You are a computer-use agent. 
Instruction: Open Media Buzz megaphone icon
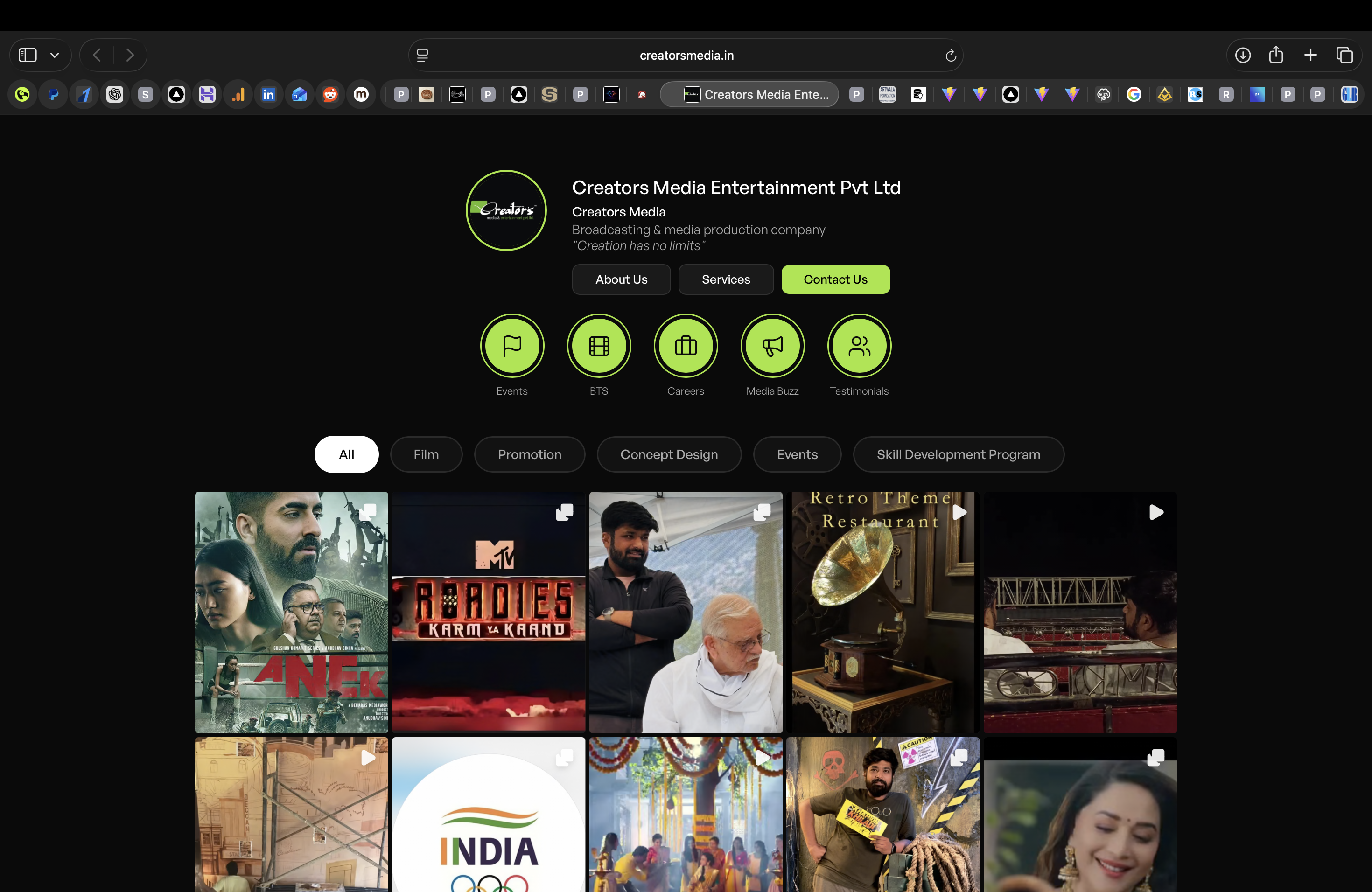(772, 346)
